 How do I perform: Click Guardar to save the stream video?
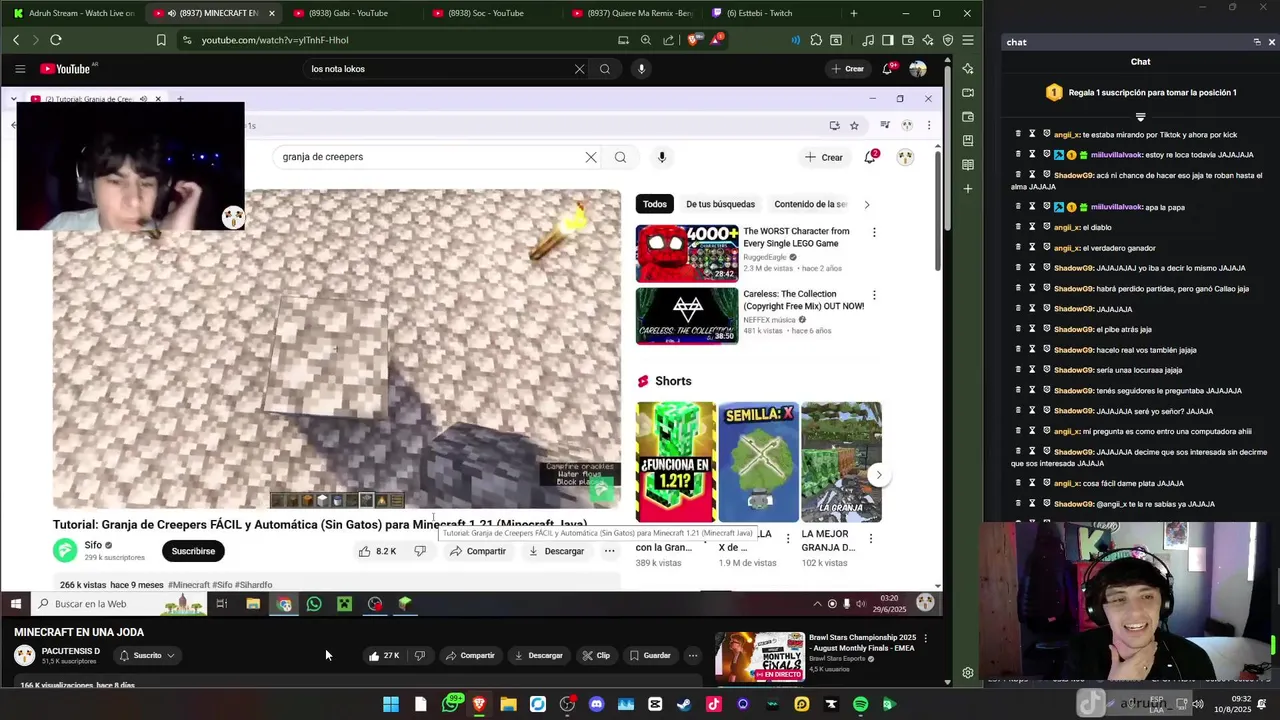click(650, 656)
